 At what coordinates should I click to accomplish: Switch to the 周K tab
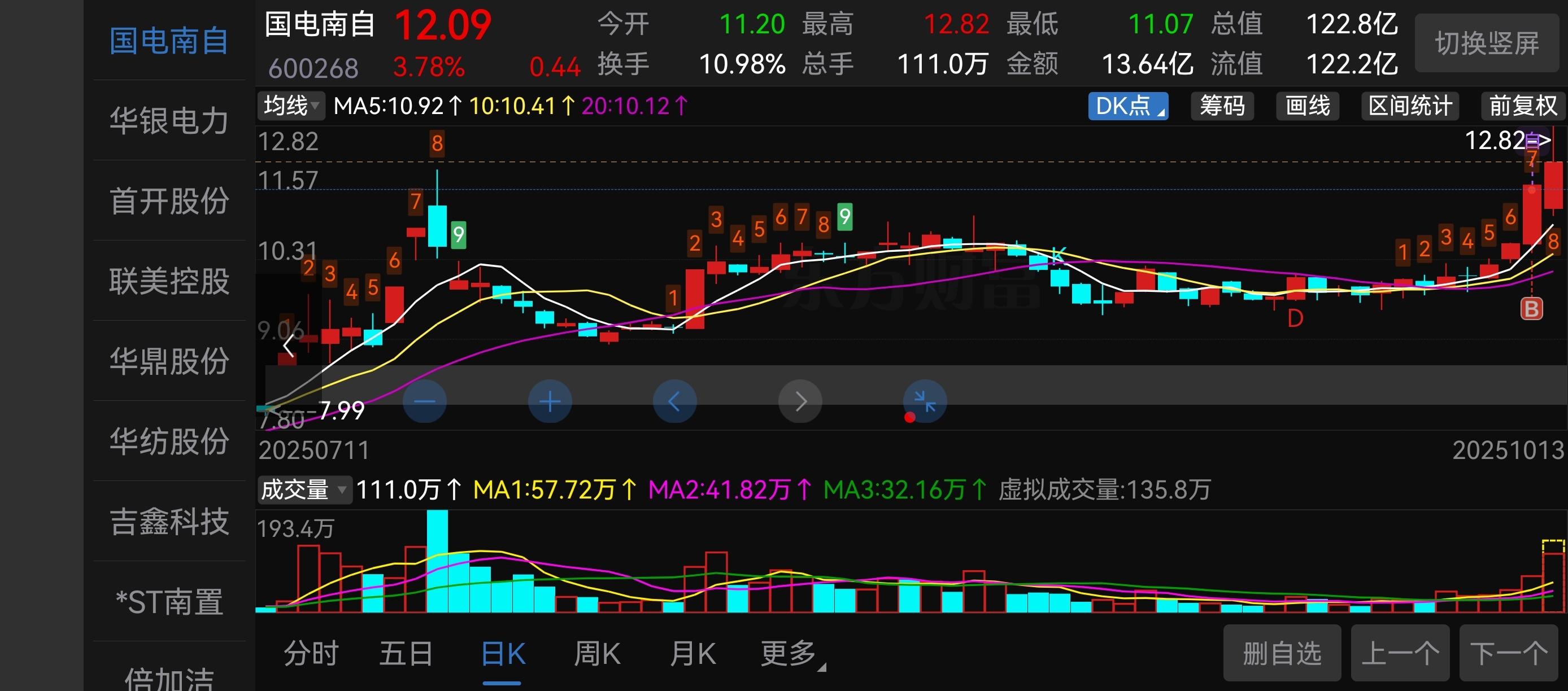pos(596,654)
